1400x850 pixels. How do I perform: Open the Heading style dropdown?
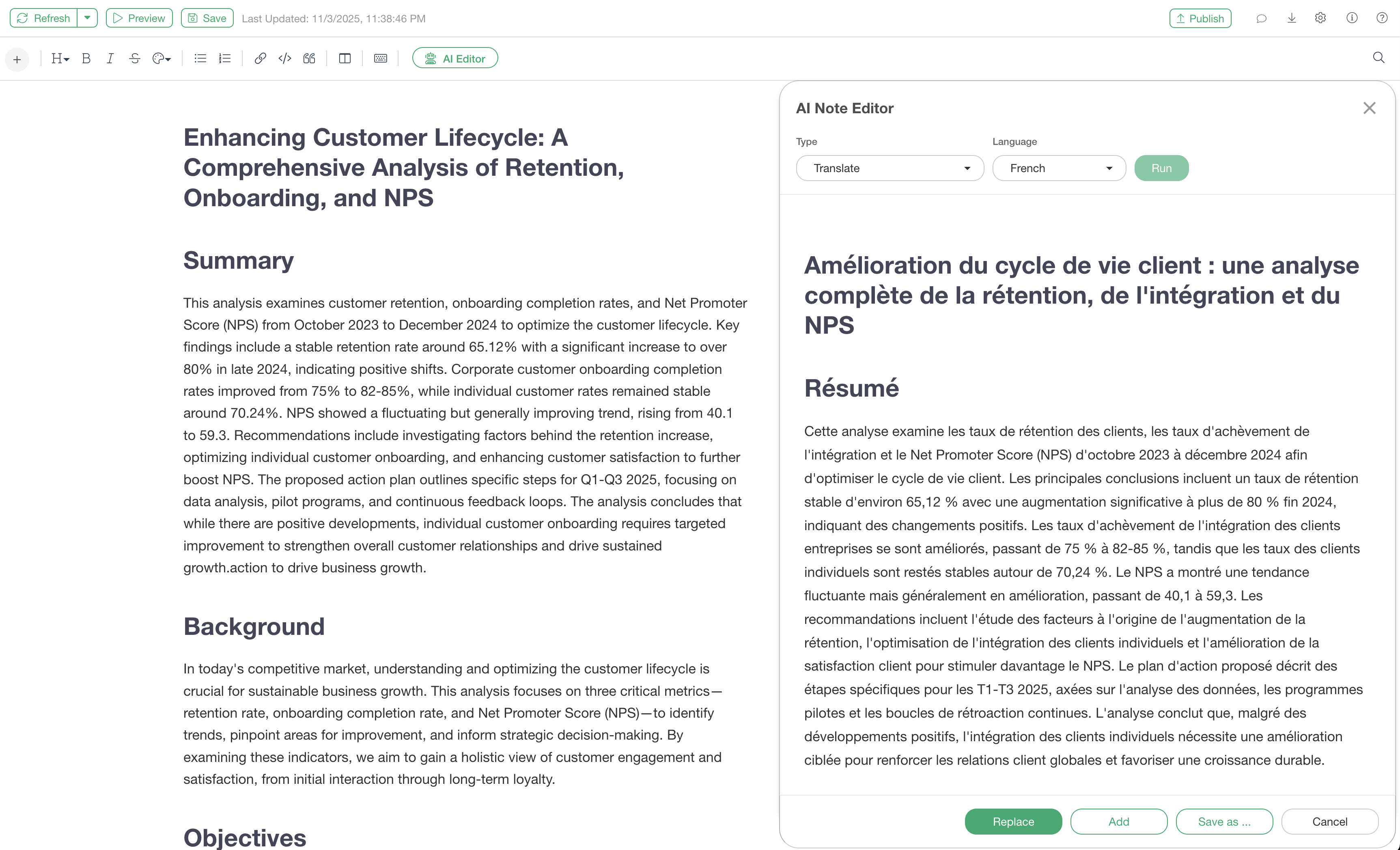pos(60,58)
